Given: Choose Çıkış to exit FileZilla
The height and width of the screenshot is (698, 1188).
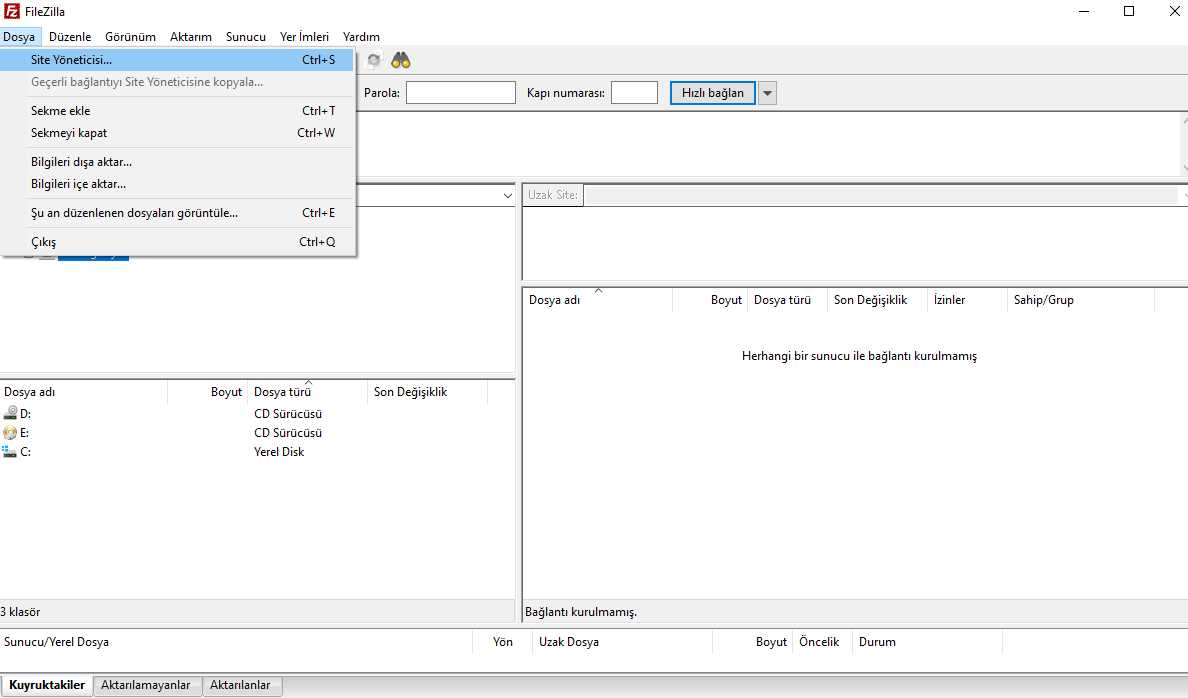Looking at the screenshot, I should [177, 242].
